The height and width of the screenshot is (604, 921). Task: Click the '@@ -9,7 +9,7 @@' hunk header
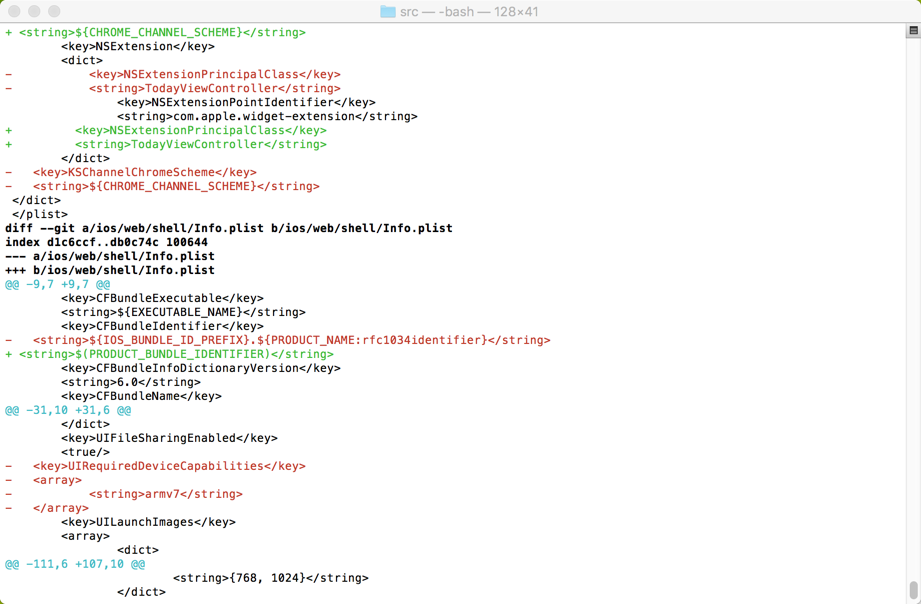tap(58, 284)
